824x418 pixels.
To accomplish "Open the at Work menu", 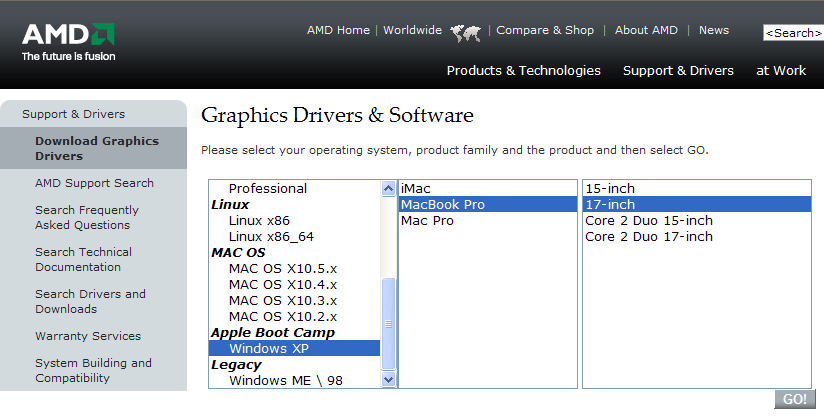I will point(781,70).
